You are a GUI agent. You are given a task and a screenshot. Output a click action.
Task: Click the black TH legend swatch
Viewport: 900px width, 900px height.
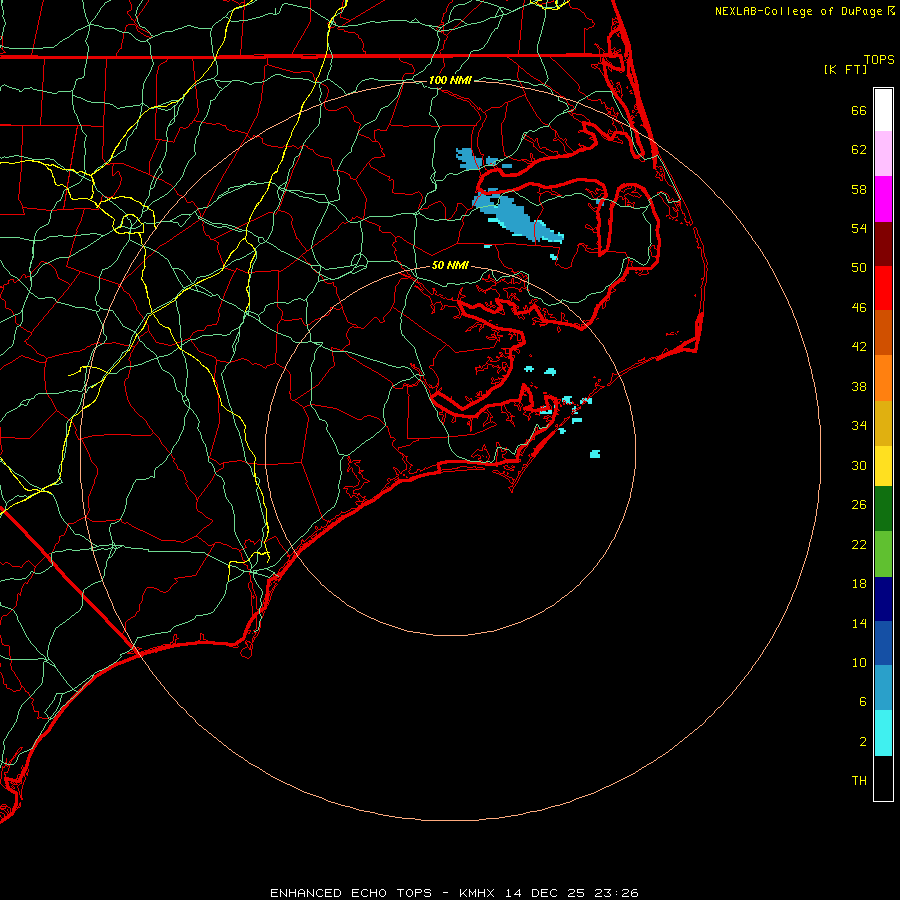tap(883, 778)
